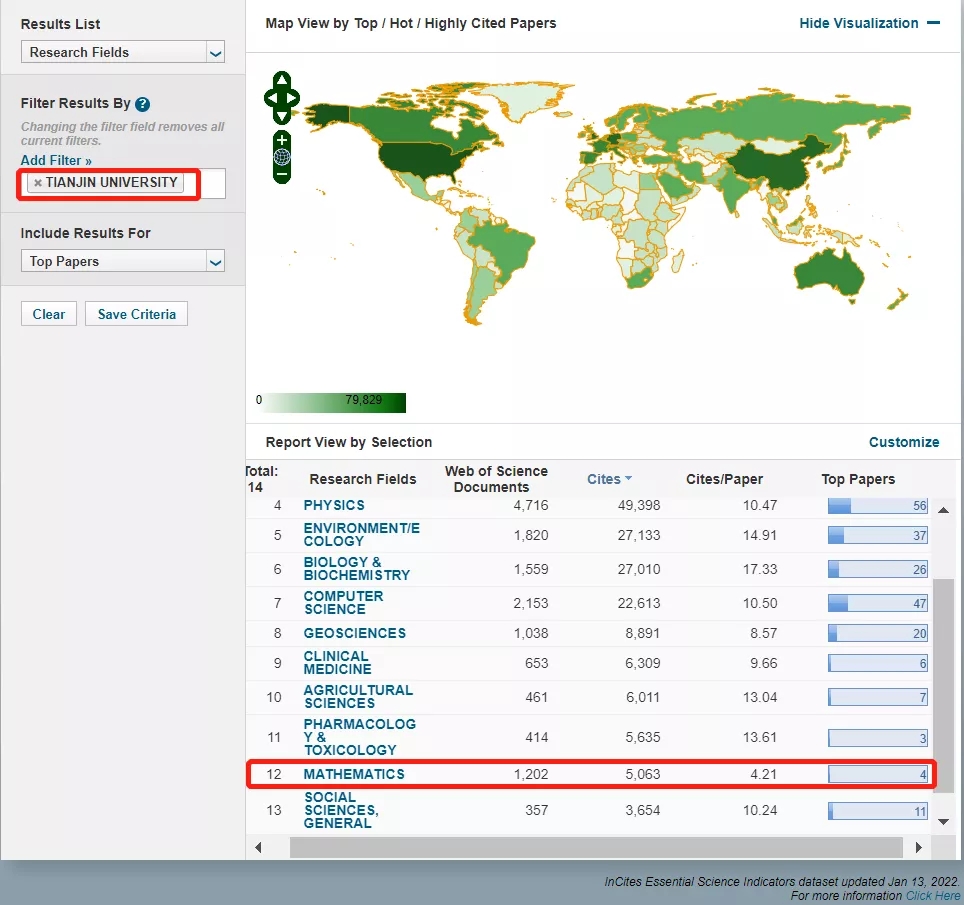Zoom out on the world map
Viewport: 964px width, 905px height.
coord(282,174)
